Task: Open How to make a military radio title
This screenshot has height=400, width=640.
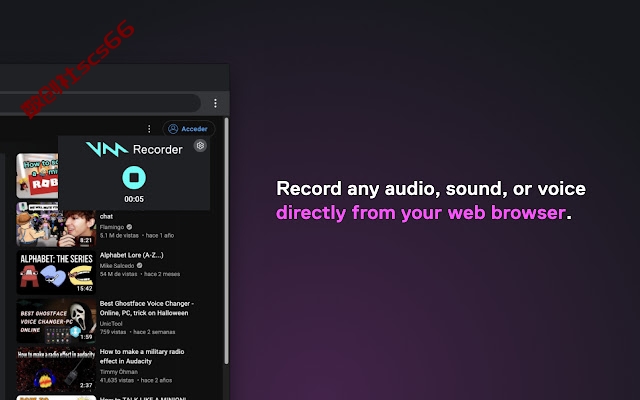Action: [142, 356]
